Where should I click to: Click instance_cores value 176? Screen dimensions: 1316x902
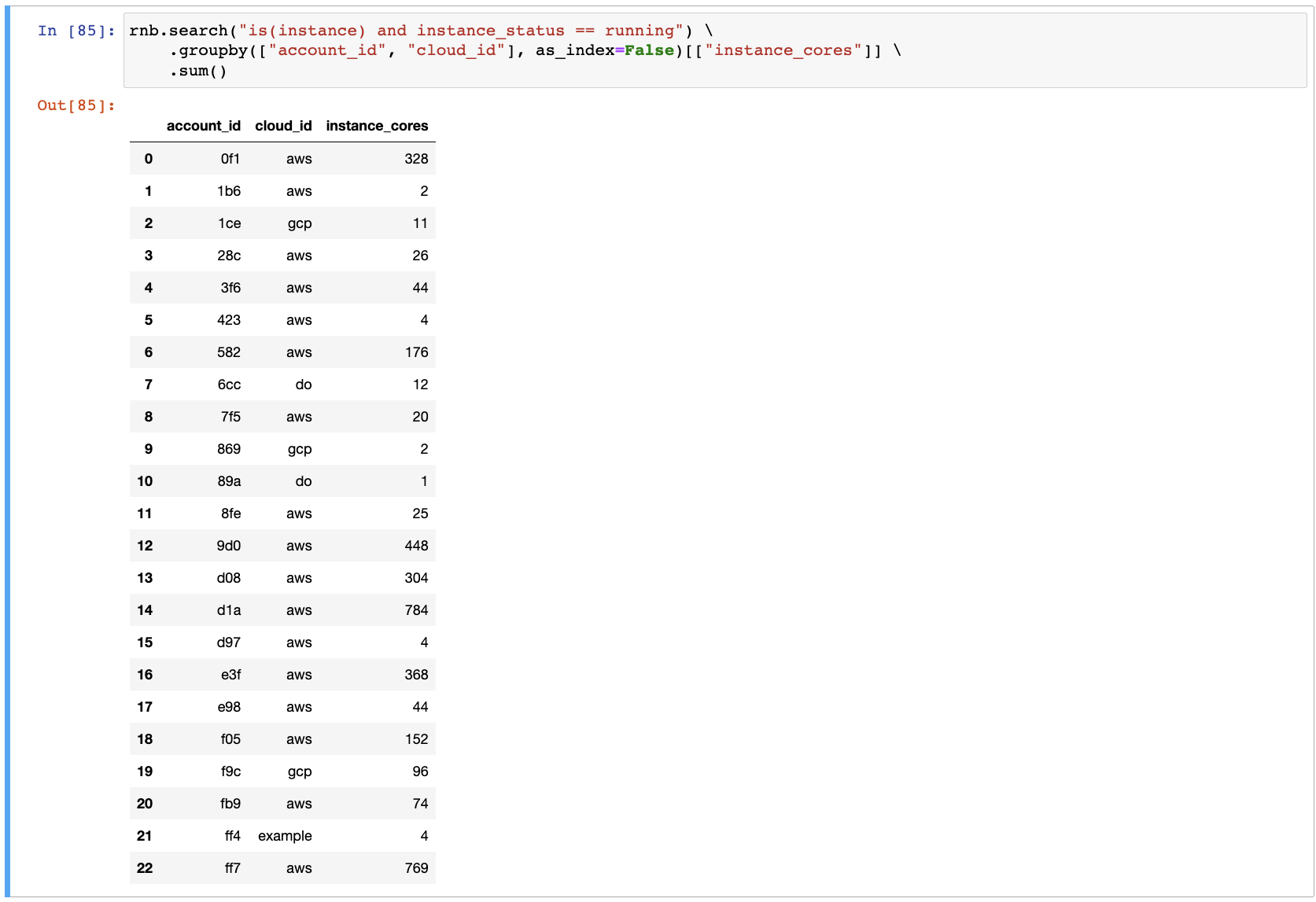point(416,352)
